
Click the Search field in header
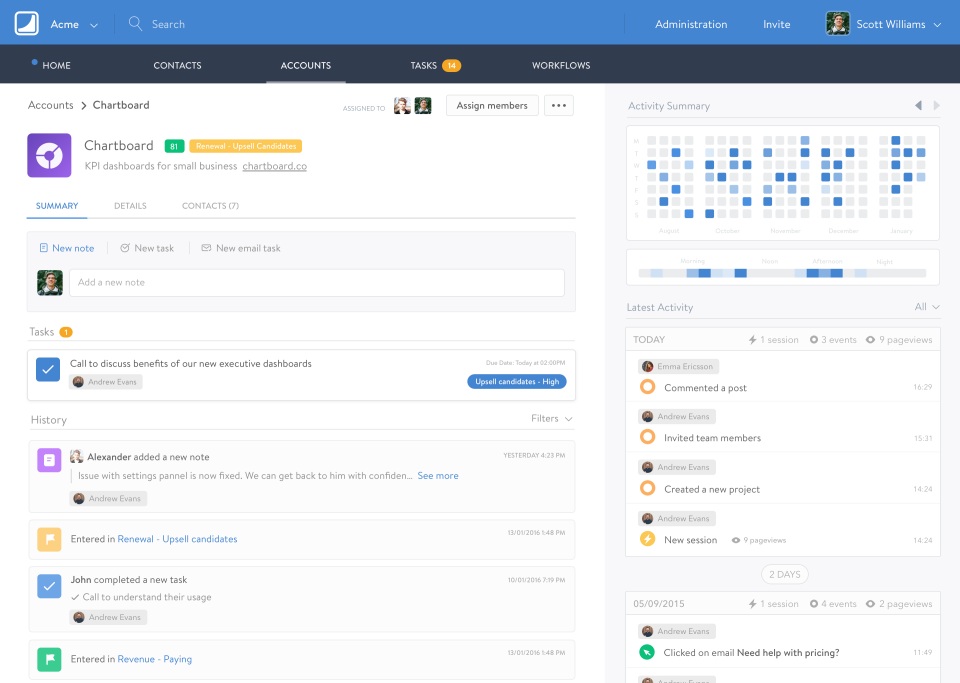click(168, 24)
